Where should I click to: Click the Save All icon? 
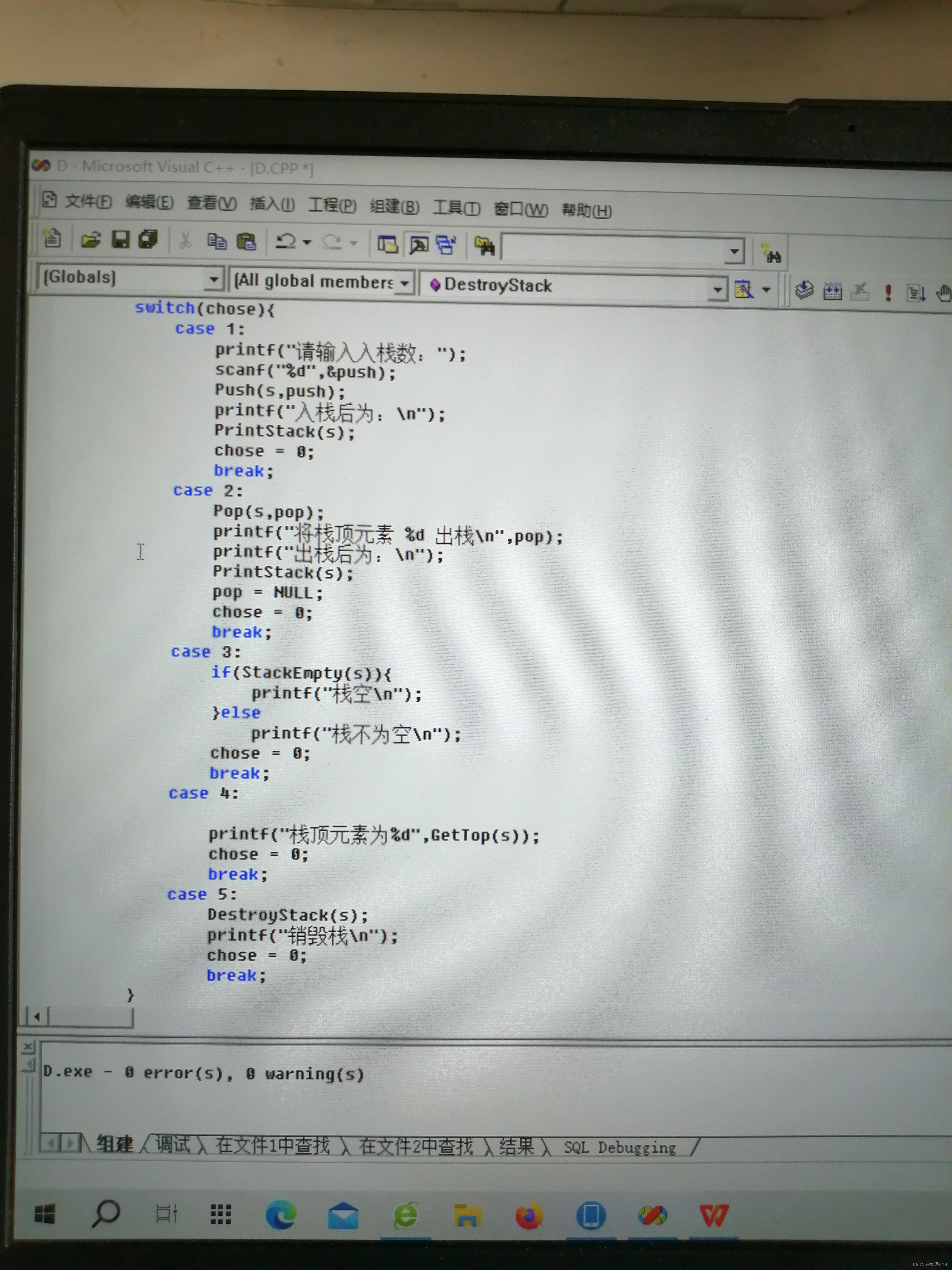click(148, 239)
